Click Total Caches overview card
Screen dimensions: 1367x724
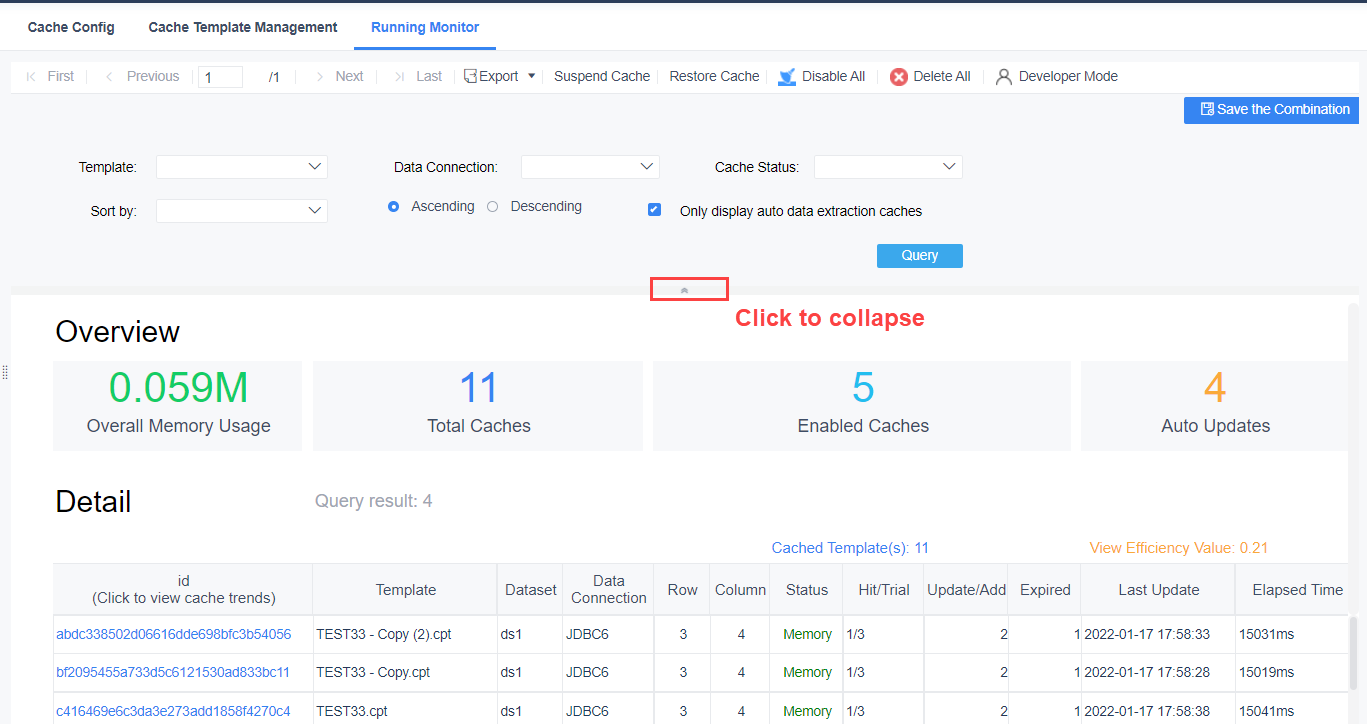click(x=478, y=406)
